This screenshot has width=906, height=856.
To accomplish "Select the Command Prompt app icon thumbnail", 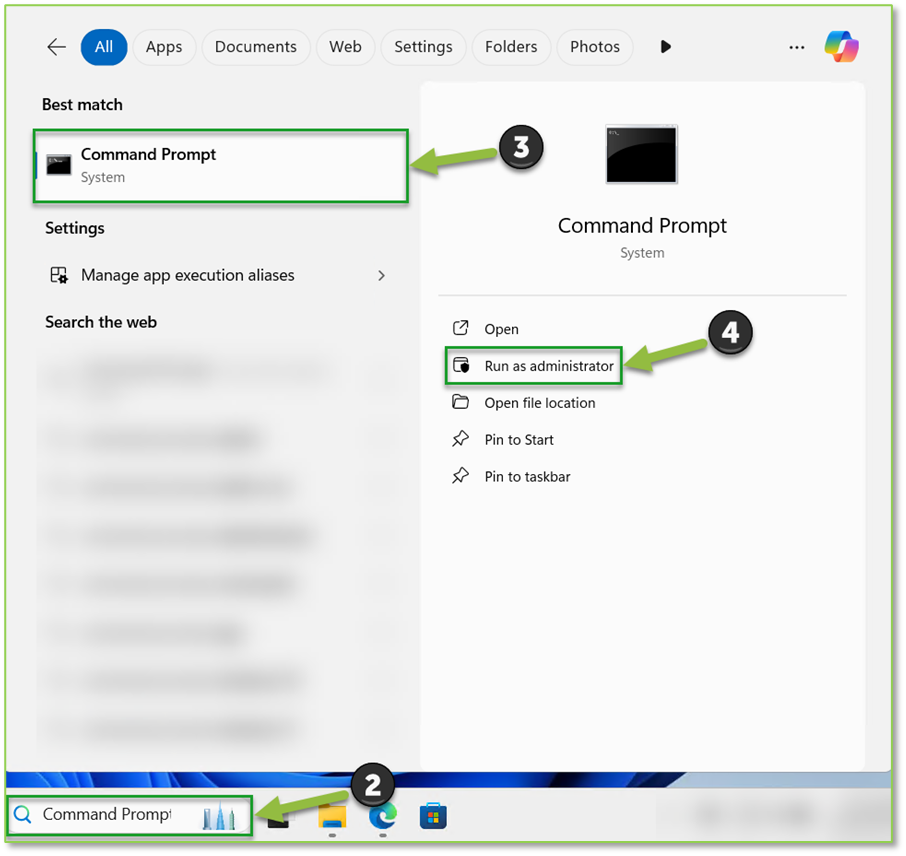I will tap(641, 154).
